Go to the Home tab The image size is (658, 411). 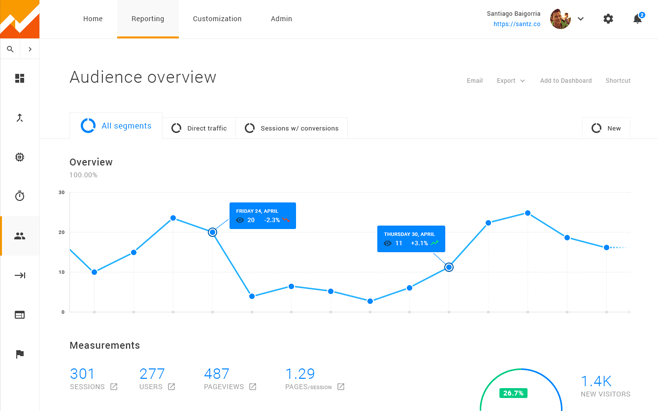pos(93,19)
